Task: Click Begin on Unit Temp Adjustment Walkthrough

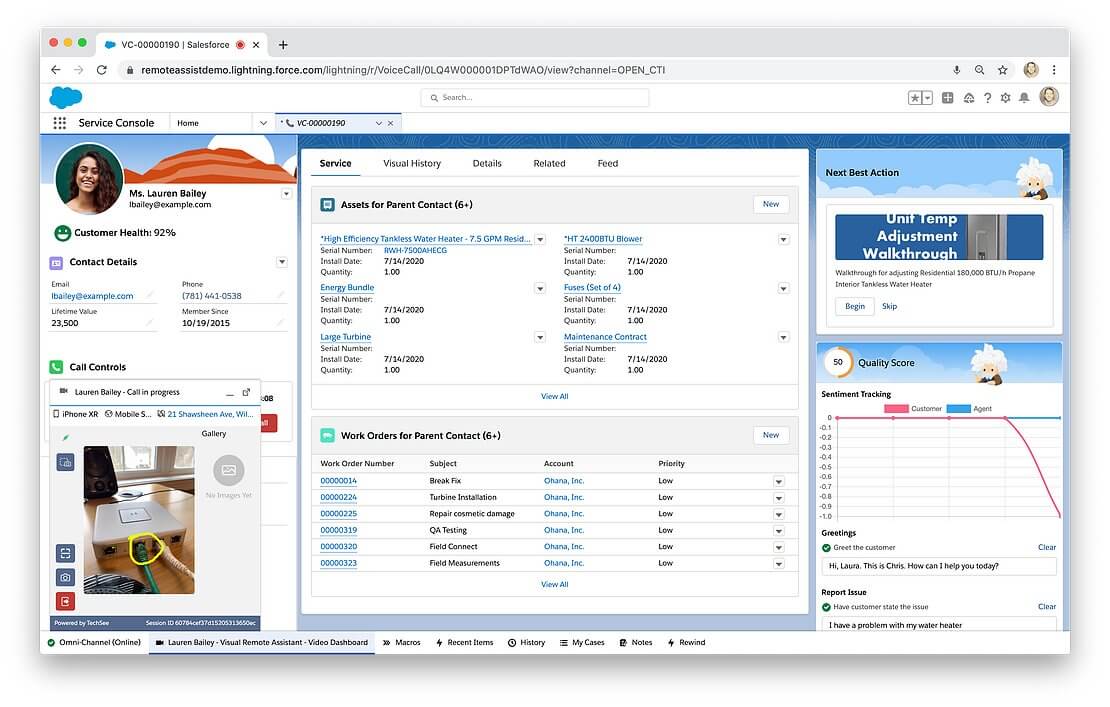Action: pyautogui.click(x=854, y=306)
